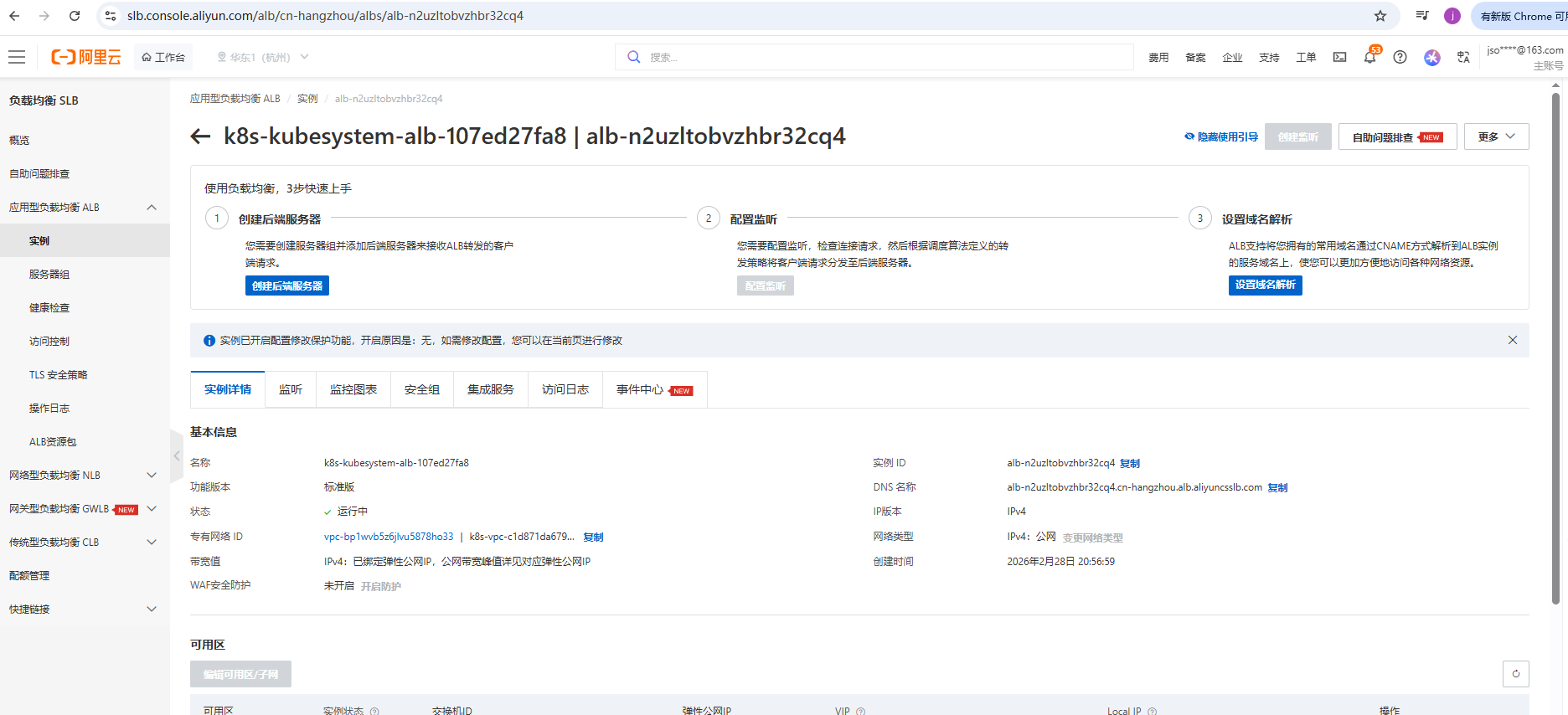Refresh the availability zone list
Image resolution: width=1568 pixels, height=715 pixels.
click(x=1515, y=674)
